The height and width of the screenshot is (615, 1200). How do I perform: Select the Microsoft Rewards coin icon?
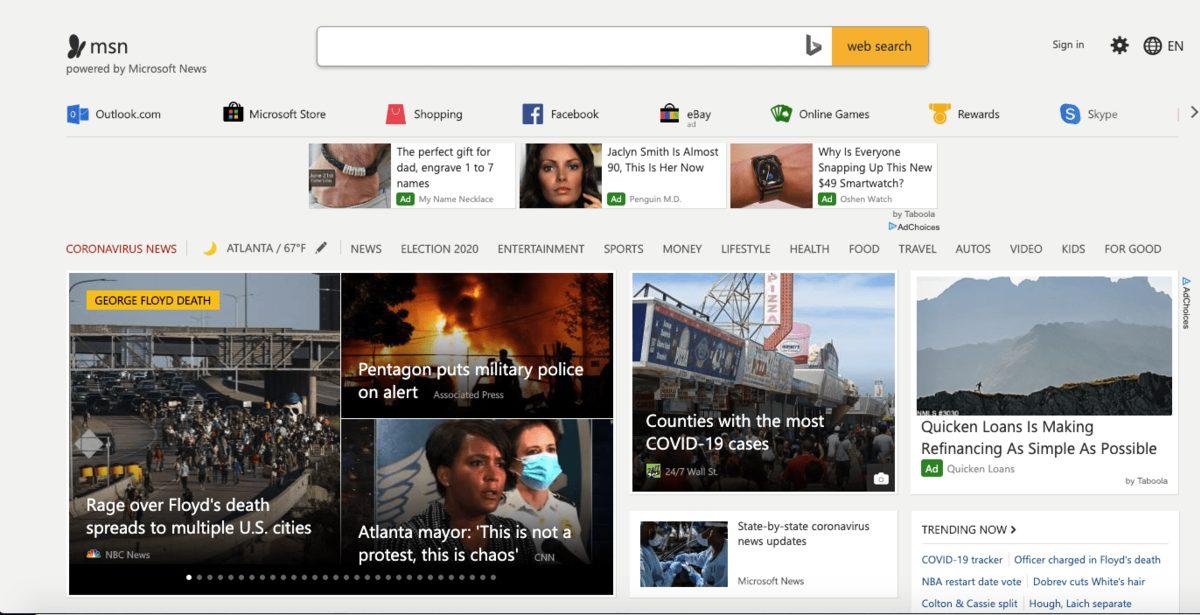pos(938,113)
